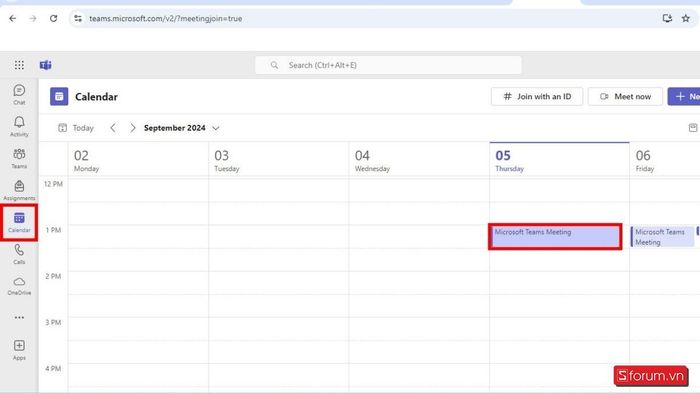
Task: Click the install app icon in address bar
Action: 667,18
